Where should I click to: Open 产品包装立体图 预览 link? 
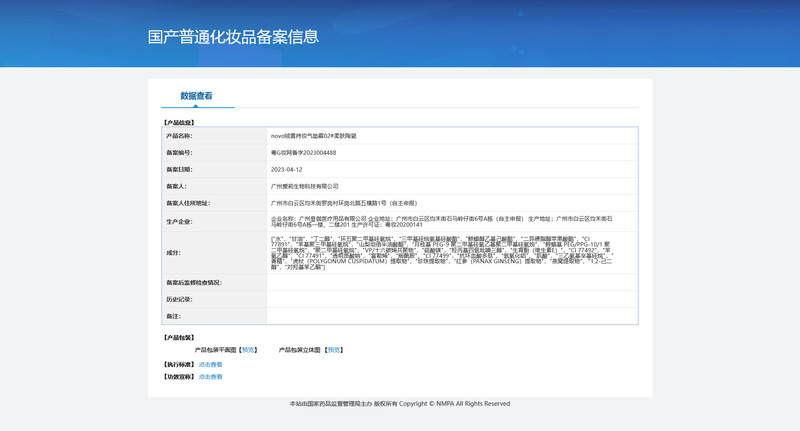[x=334, y=350]
